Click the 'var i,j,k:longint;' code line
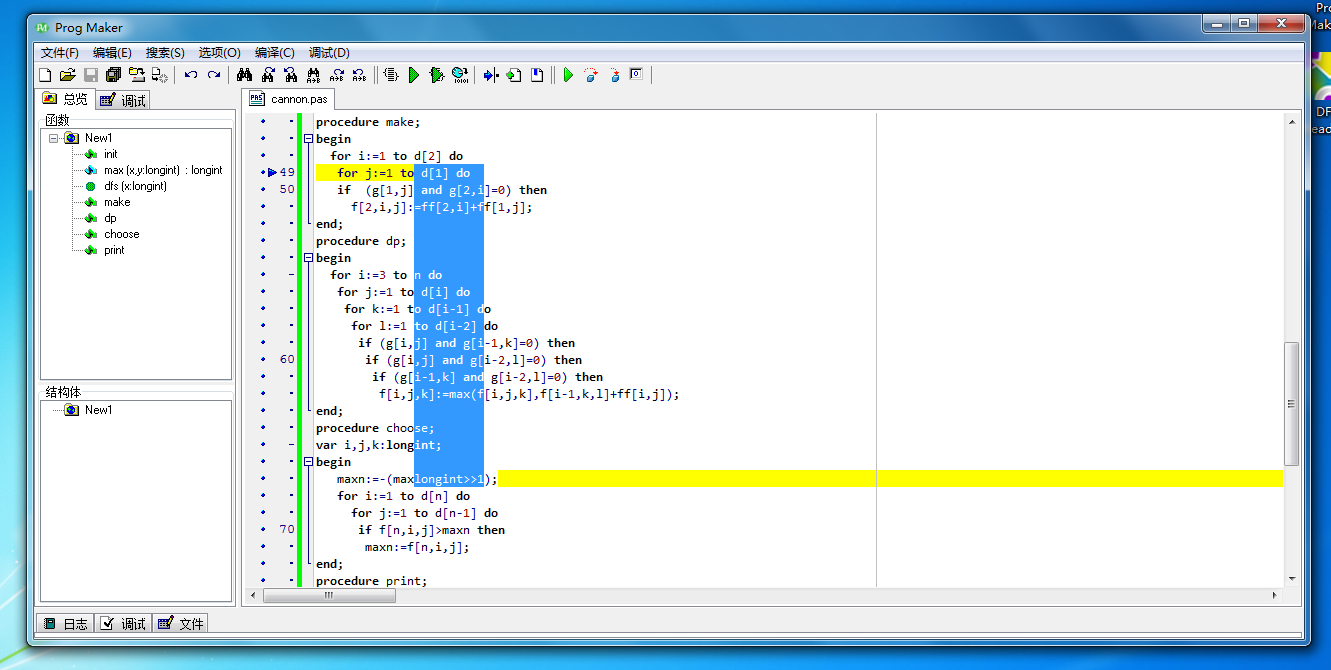Image resolution: width=1331 pixels, height=670 pixels. tap(378, 445)
